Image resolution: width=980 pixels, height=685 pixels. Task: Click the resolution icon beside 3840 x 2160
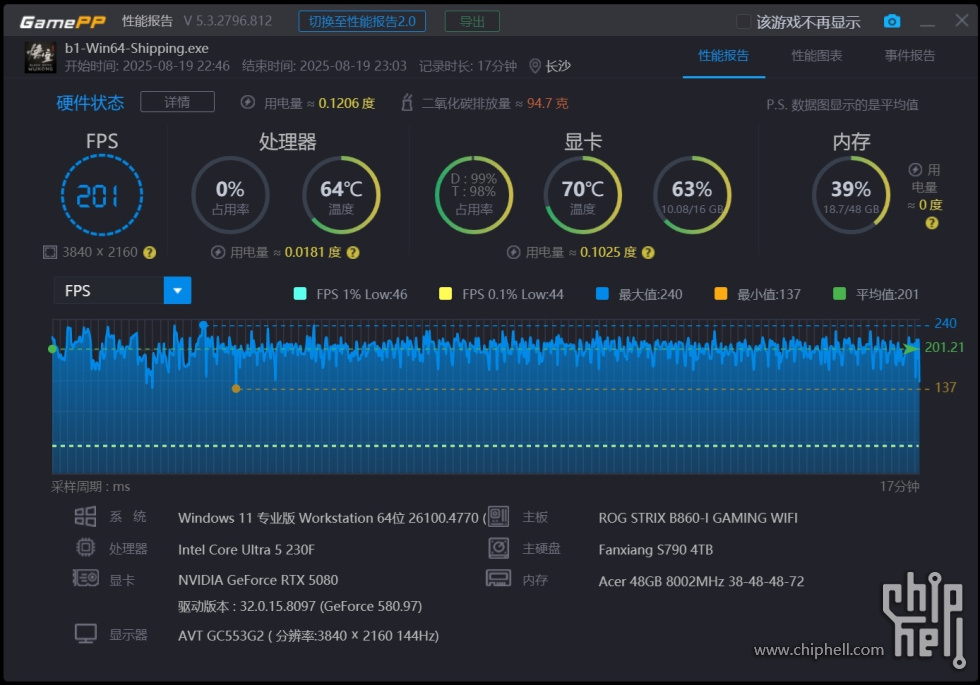click(50, 252)
